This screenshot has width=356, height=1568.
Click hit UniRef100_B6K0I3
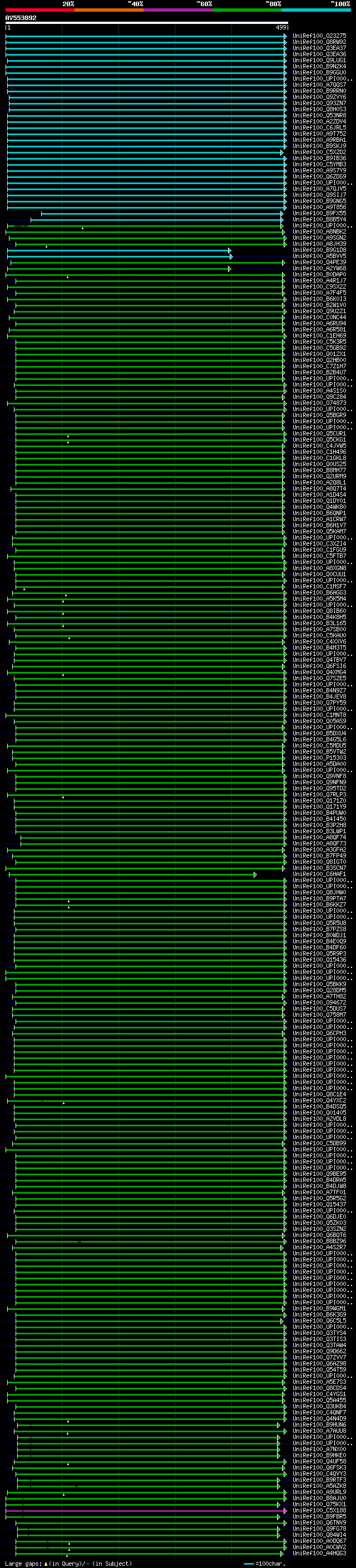click(x=319, y=299)
